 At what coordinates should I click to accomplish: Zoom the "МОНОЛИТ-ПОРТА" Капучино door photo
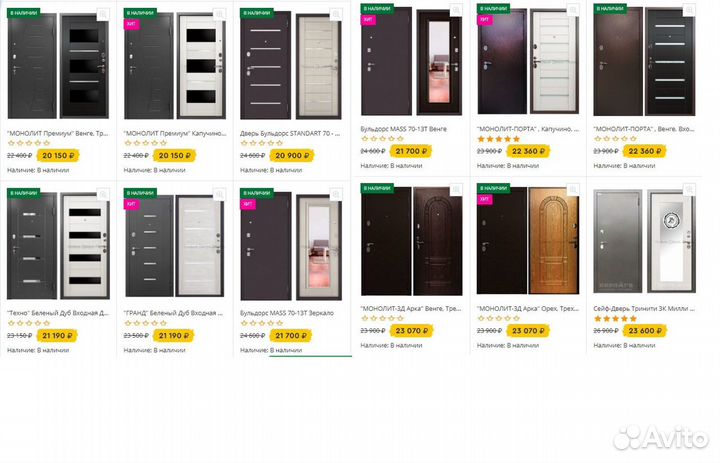tap(575, 12)
